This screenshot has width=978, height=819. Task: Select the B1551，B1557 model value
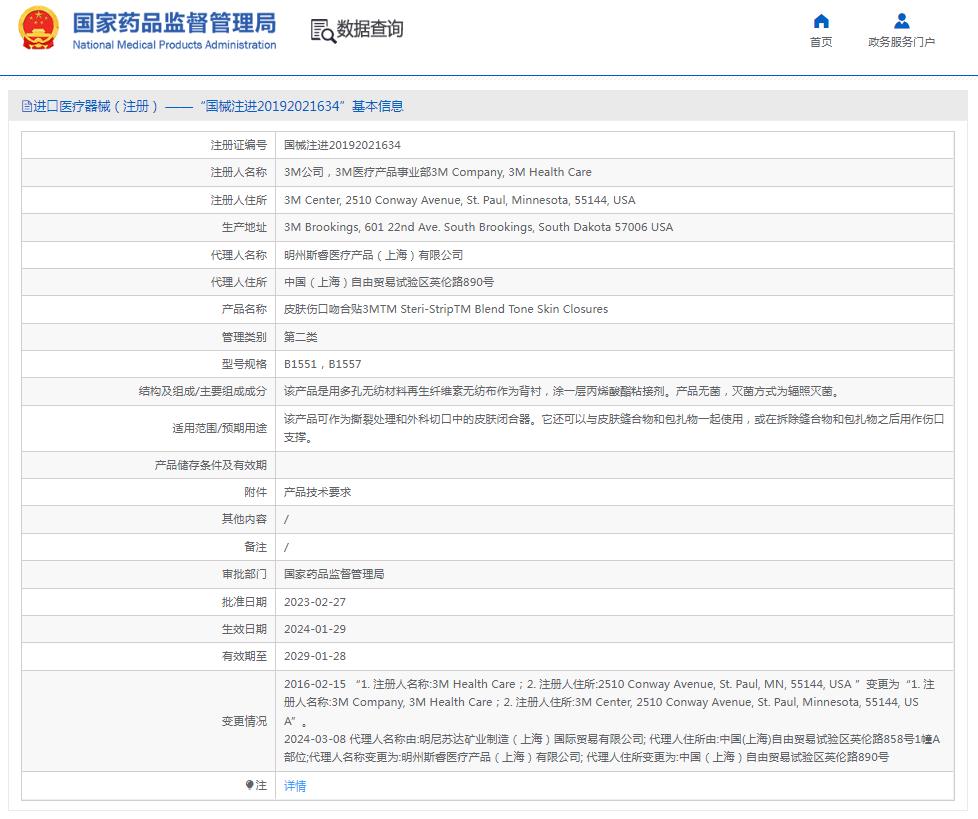(322, 364)
